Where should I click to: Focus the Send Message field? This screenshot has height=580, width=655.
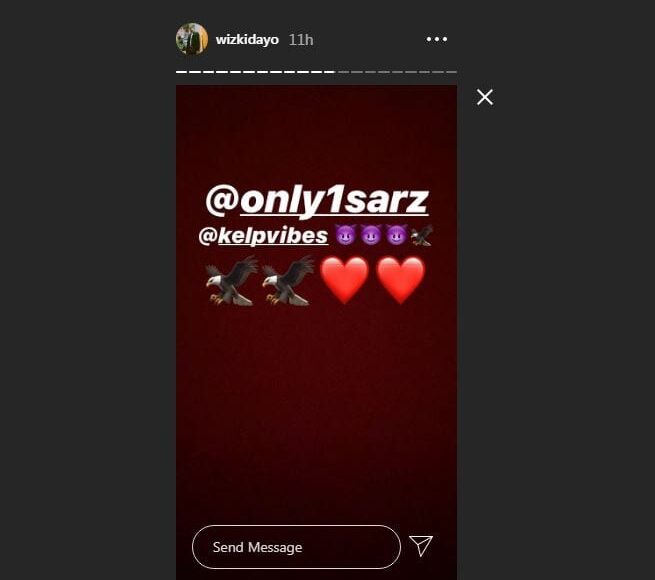(296, 547)
